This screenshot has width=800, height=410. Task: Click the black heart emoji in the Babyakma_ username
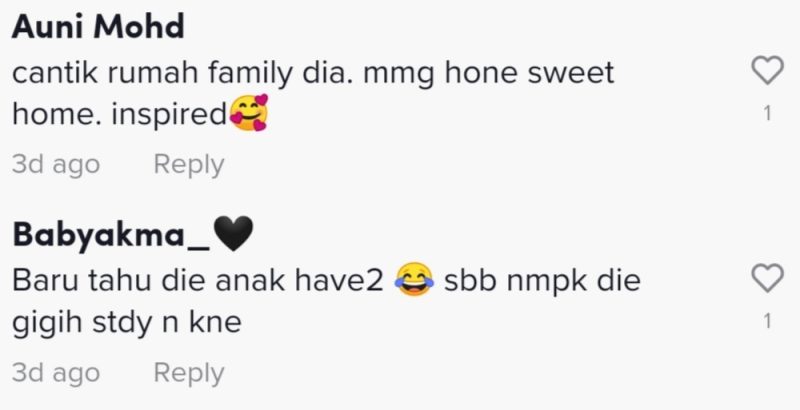click(233, 234)
